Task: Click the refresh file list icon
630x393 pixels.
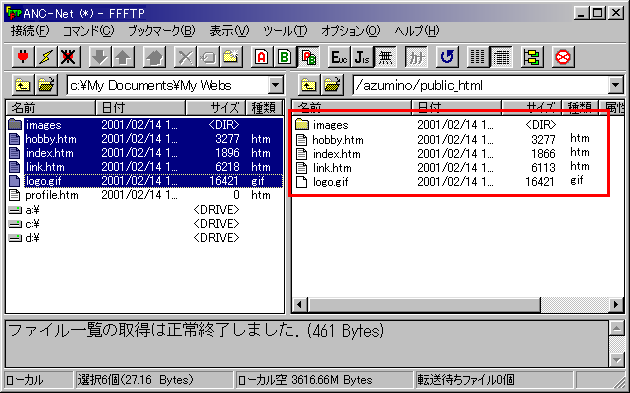Action: coord(447,57)
